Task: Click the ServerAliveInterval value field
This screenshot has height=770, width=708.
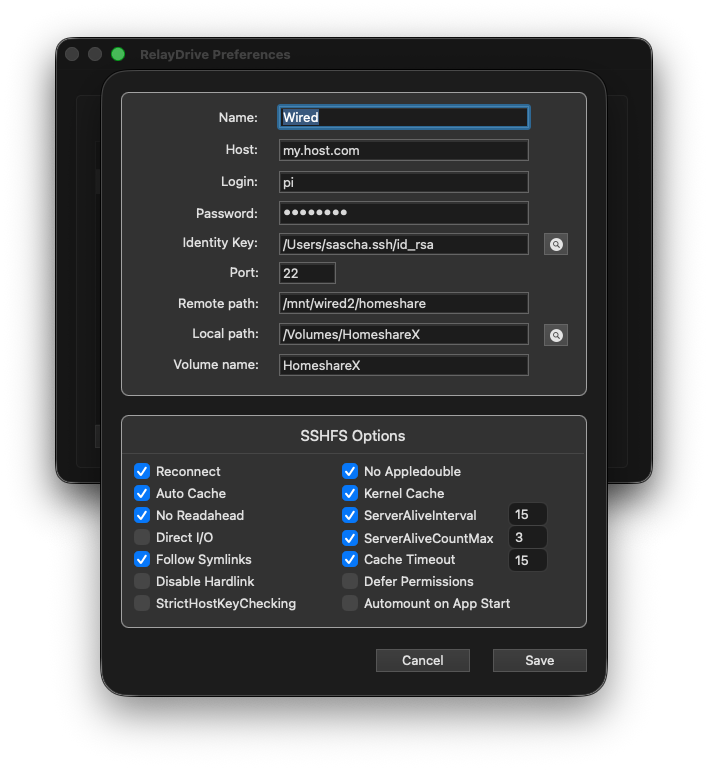Action: coord(527,515)
